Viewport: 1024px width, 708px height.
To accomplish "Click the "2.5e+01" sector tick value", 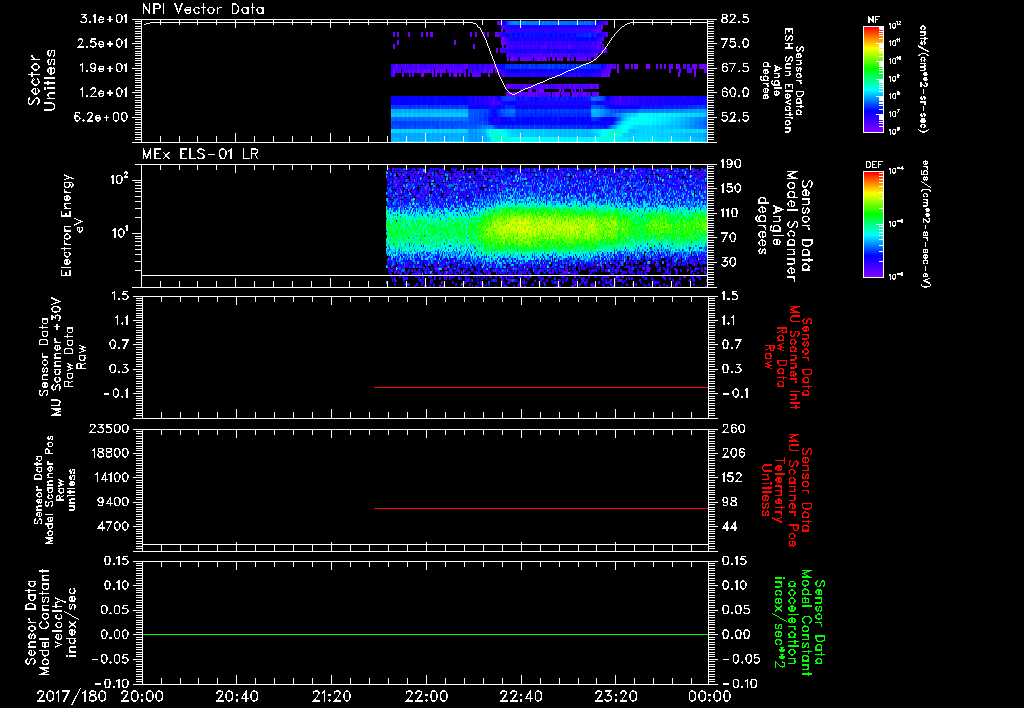I will (104, 43).
